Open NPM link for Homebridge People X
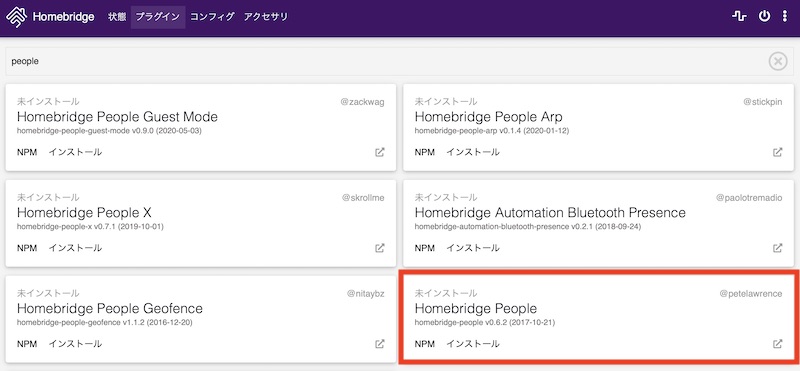Image resolution: width=800 pixels, height=371 pixels. [27, 248]
